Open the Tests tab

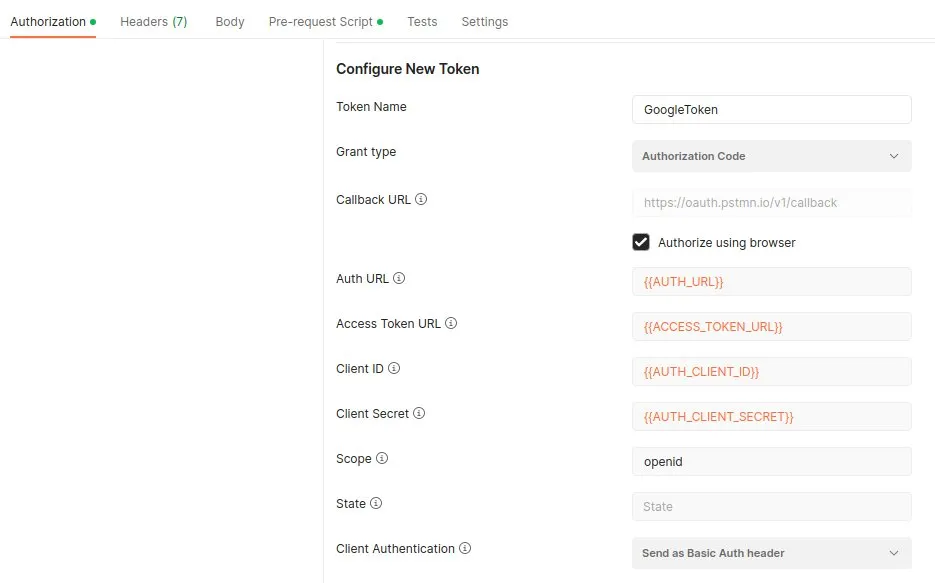click(x=422, y=21)
